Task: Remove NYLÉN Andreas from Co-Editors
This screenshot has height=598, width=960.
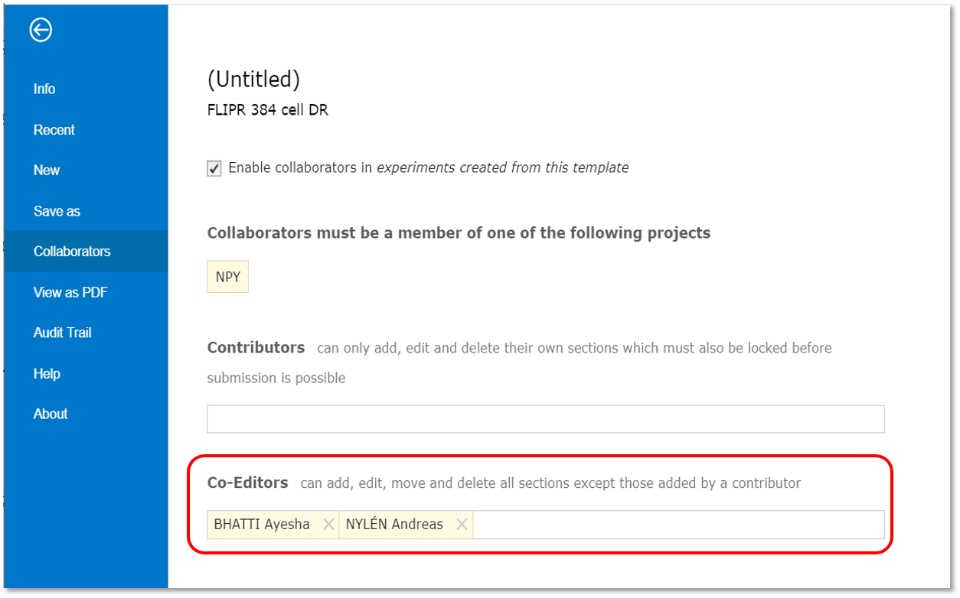Action: (x=462, y=525)
